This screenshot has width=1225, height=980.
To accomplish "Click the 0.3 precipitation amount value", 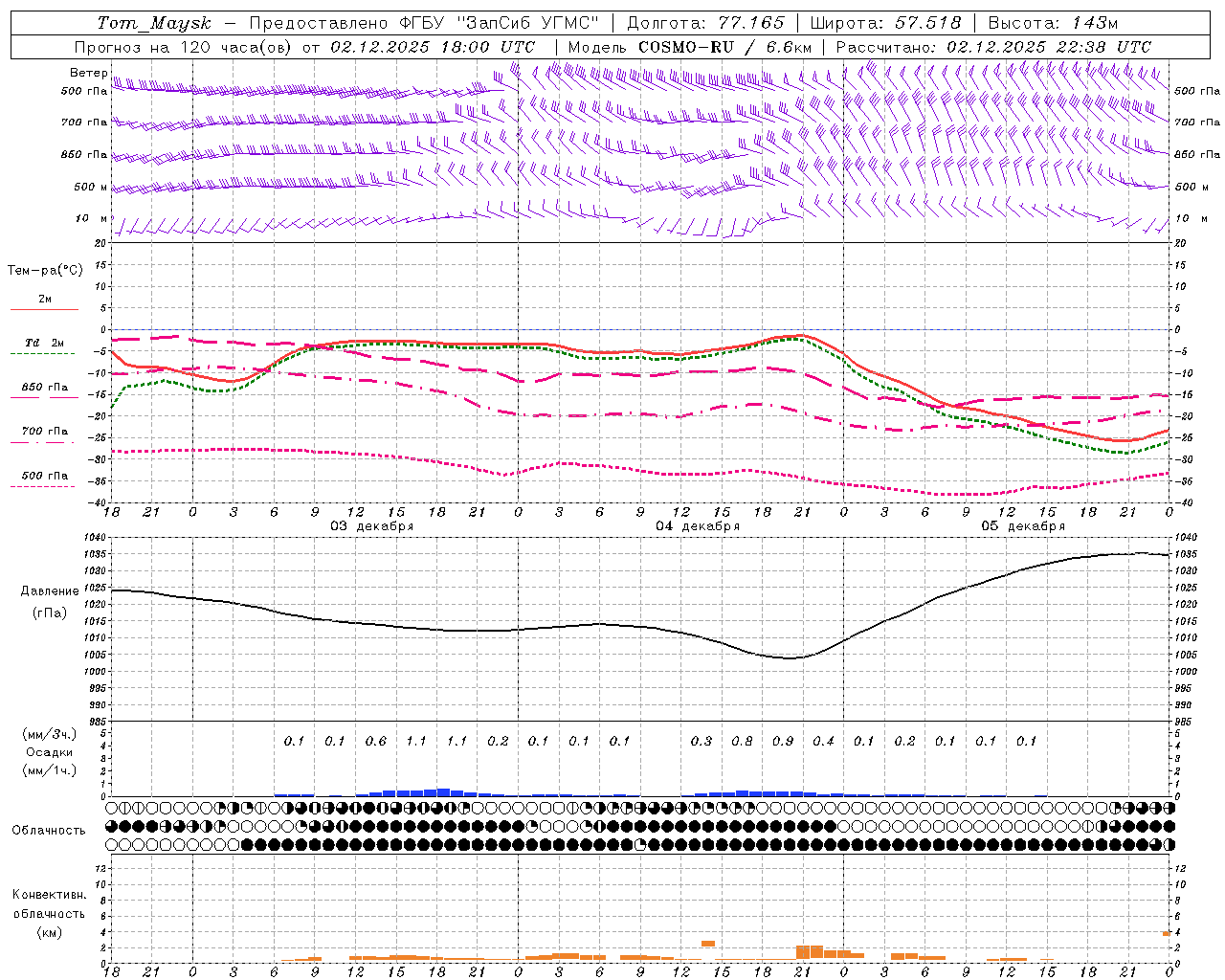I will tap(702, 742).
